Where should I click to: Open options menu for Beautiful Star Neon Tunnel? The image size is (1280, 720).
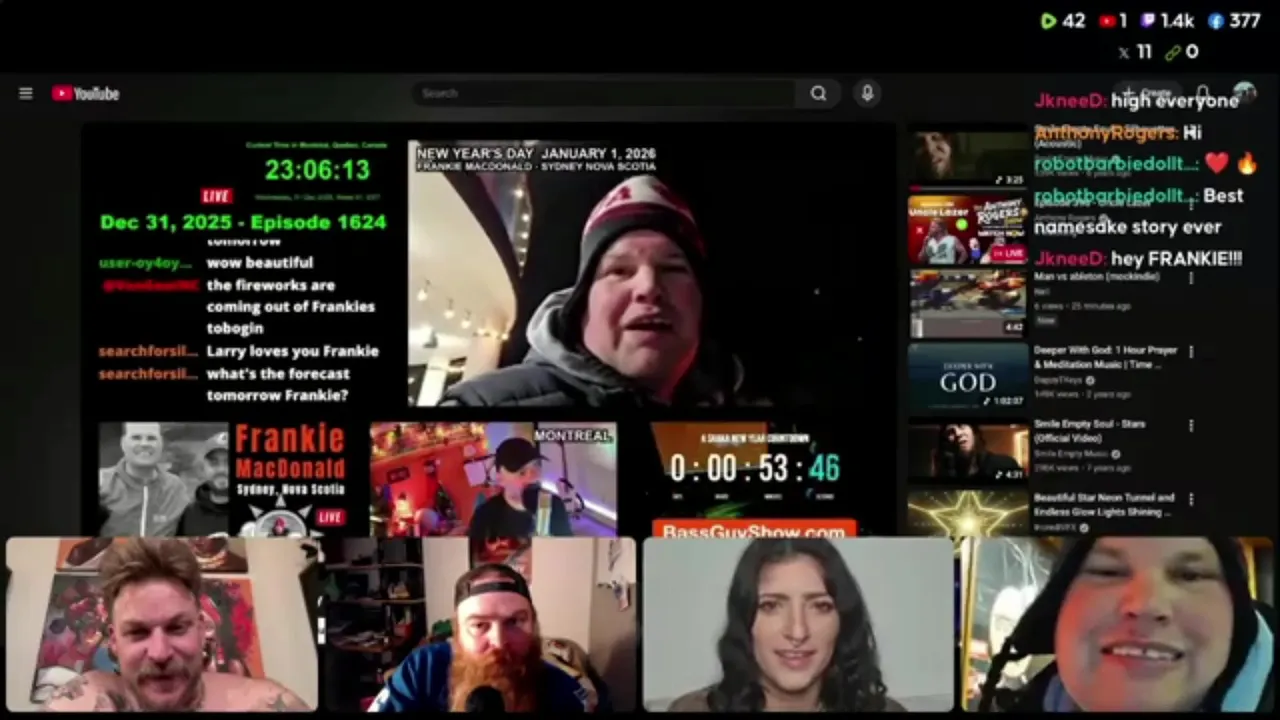1191,498
